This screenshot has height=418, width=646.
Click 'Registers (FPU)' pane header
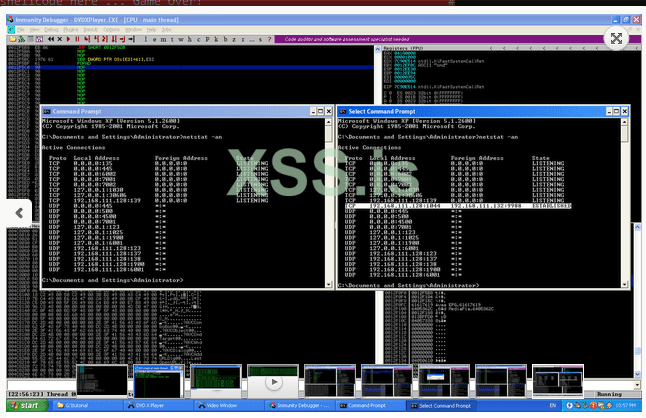point(403,48)
